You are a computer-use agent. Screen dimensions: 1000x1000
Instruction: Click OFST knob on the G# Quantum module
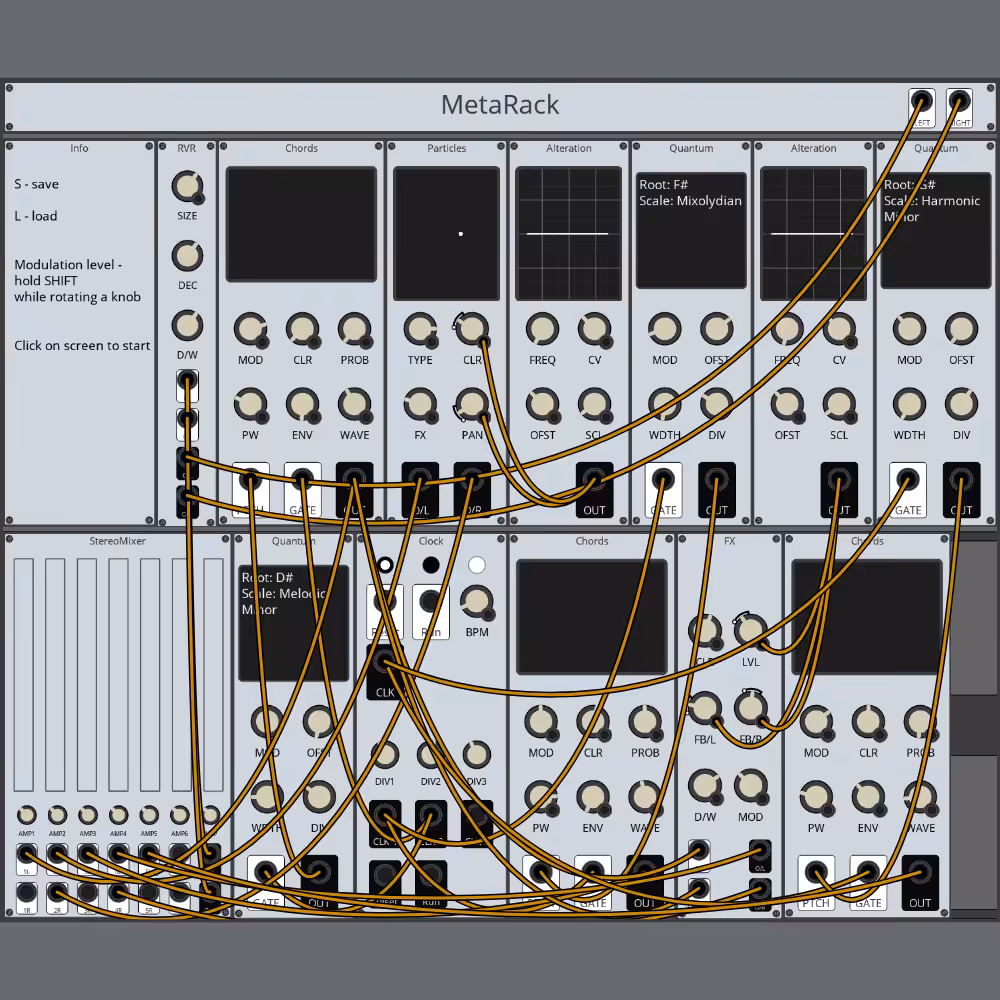pyautogui.click(x=961, y=329)
